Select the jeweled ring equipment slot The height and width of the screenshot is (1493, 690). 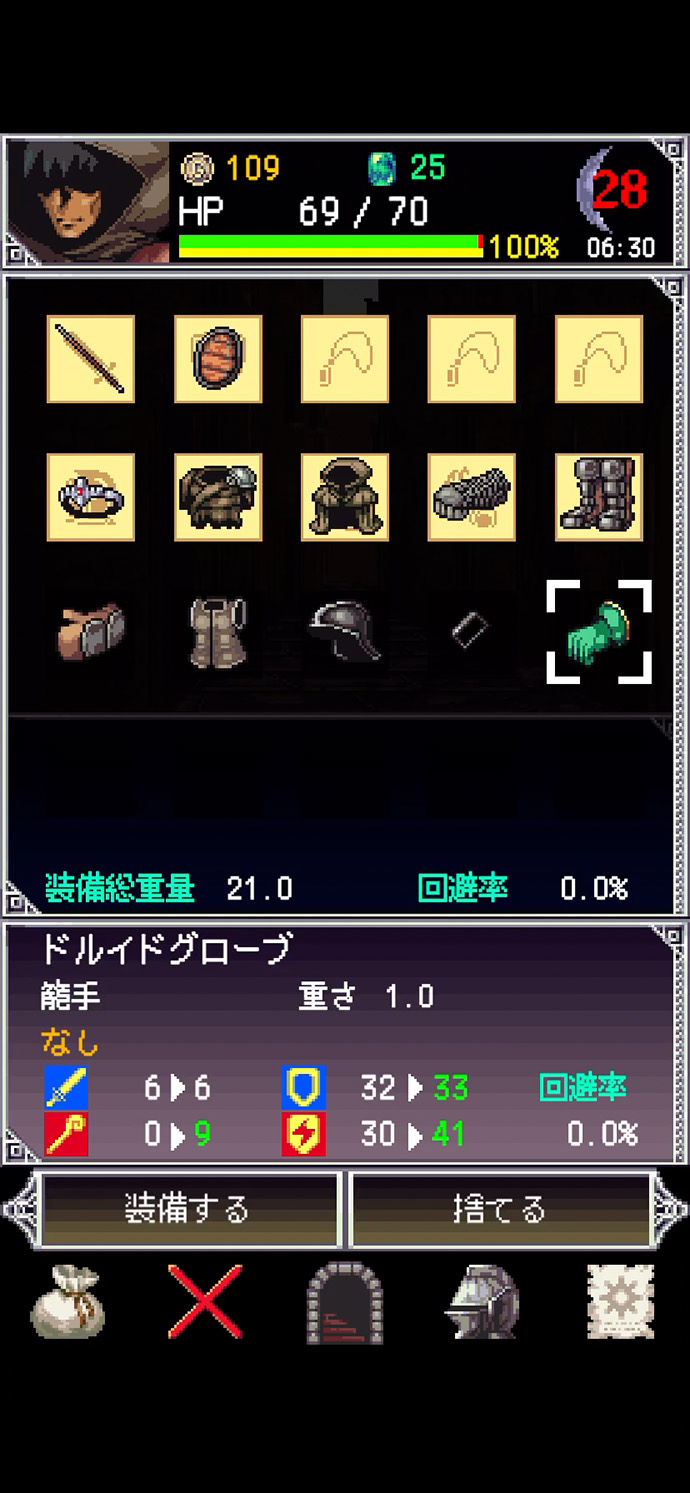pyautogui.click(x=91, y=497)
